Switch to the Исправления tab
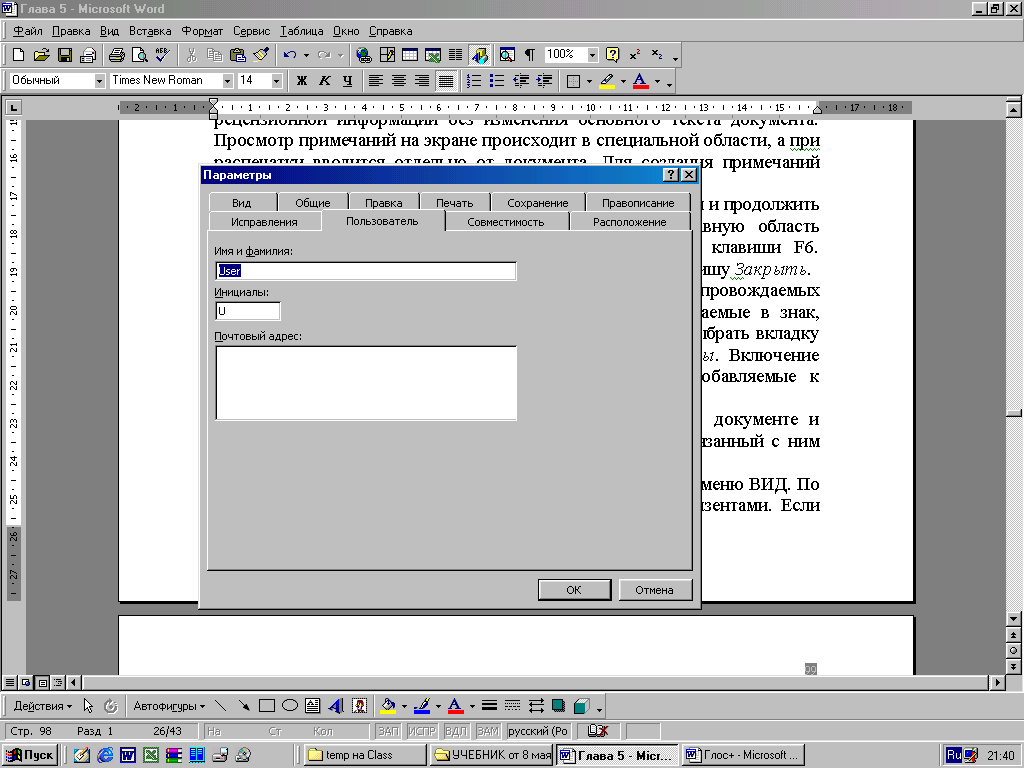The width and height of the screenshot is (1024, 768). (264, 221)
